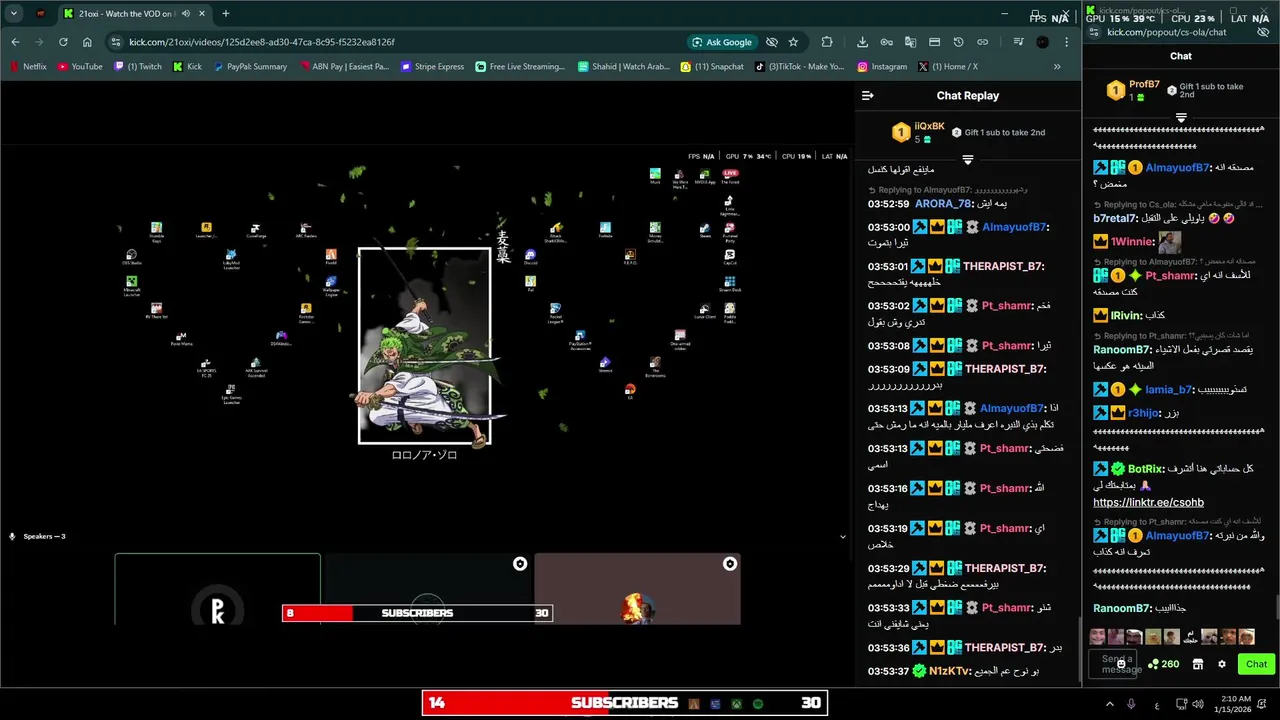Viewport: 1280px width, 720px height.
Task: Open taskbar volume control
Action: click(x=1197, y=704)
